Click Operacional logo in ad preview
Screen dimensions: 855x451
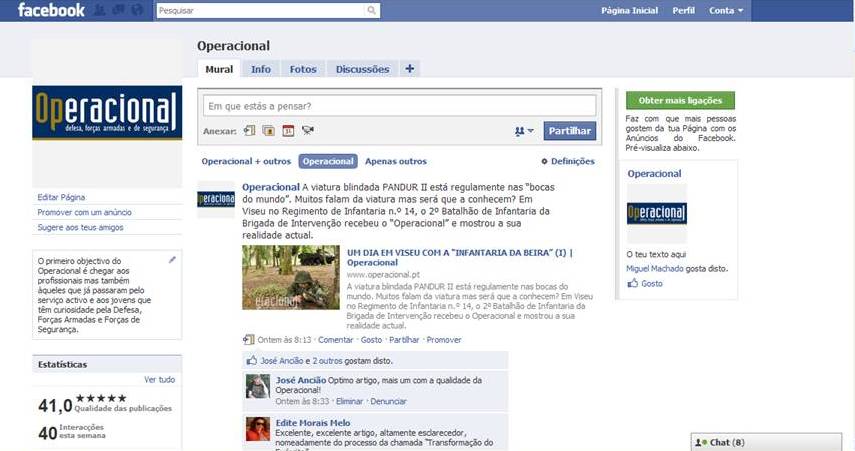tap(657, 213)
